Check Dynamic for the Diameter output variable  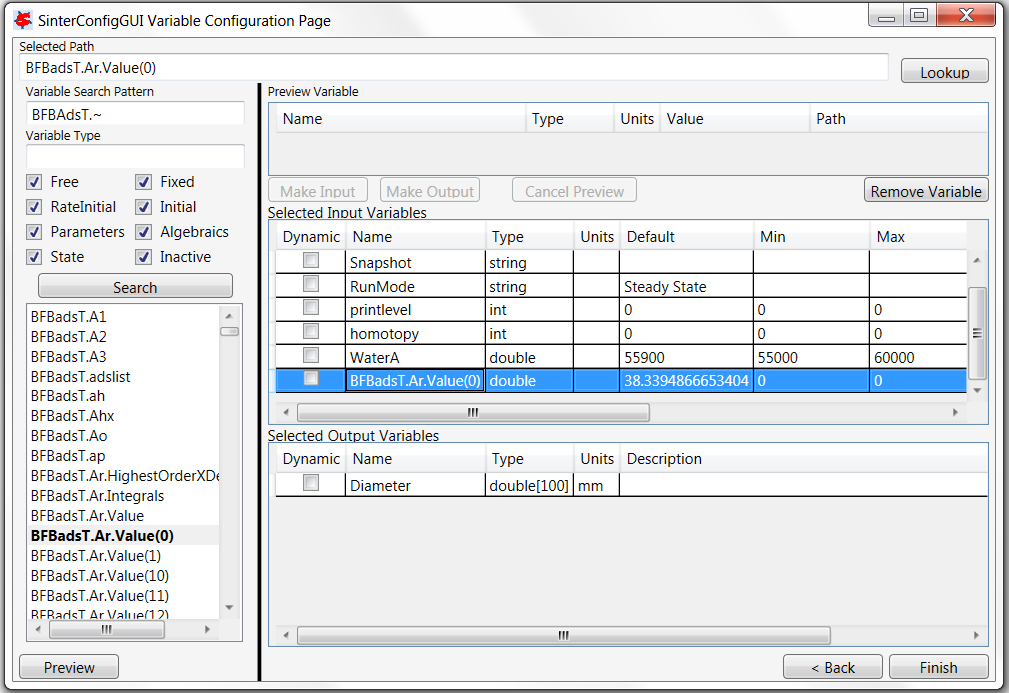click(311, 484)
